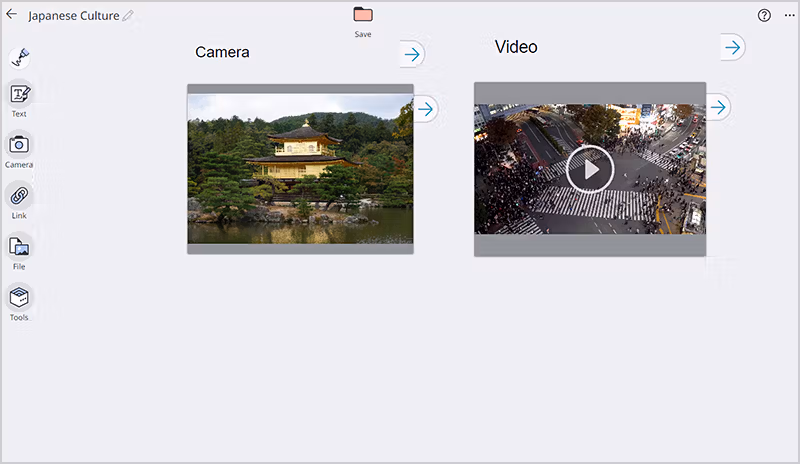This screenshot has width=800, height=464.
Task: Select the Text tool in sidebar
Action: click(19, 95)
